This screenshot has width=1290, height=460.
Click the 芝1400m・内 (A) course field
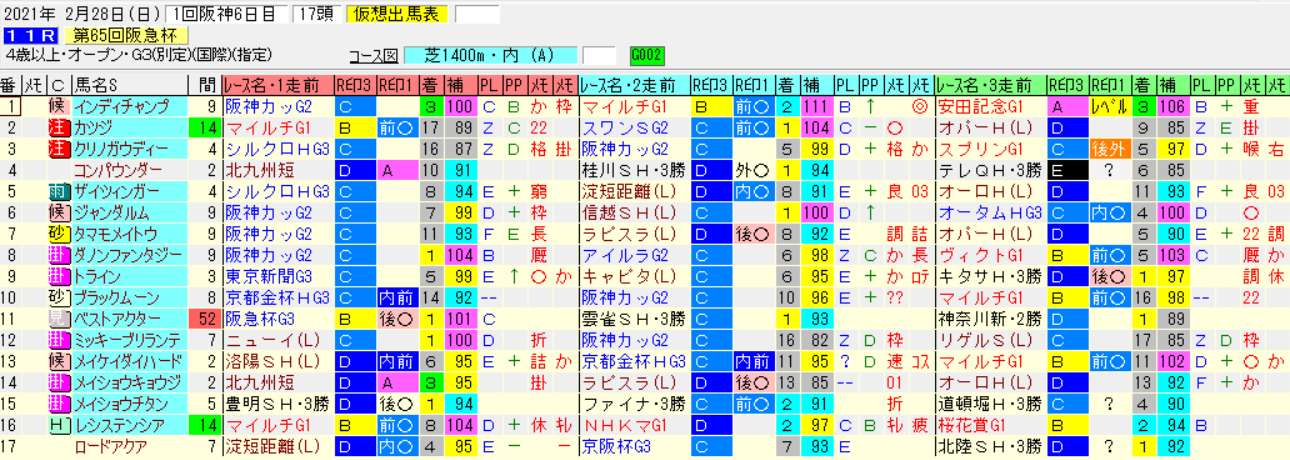pos(490,54)
